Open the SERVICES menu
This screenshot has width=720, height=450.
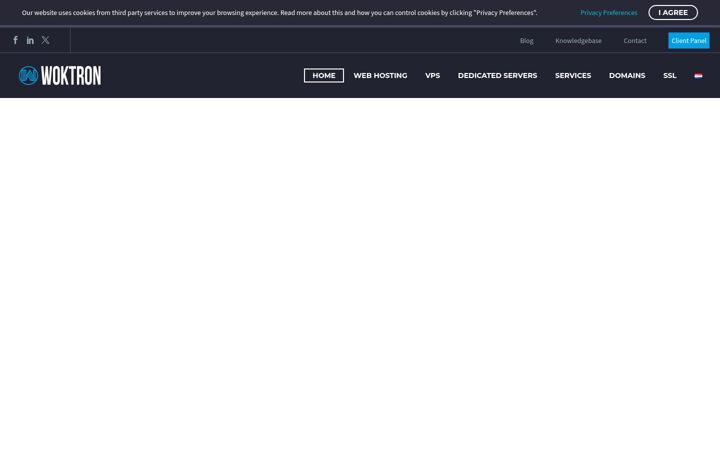point(573,75)
